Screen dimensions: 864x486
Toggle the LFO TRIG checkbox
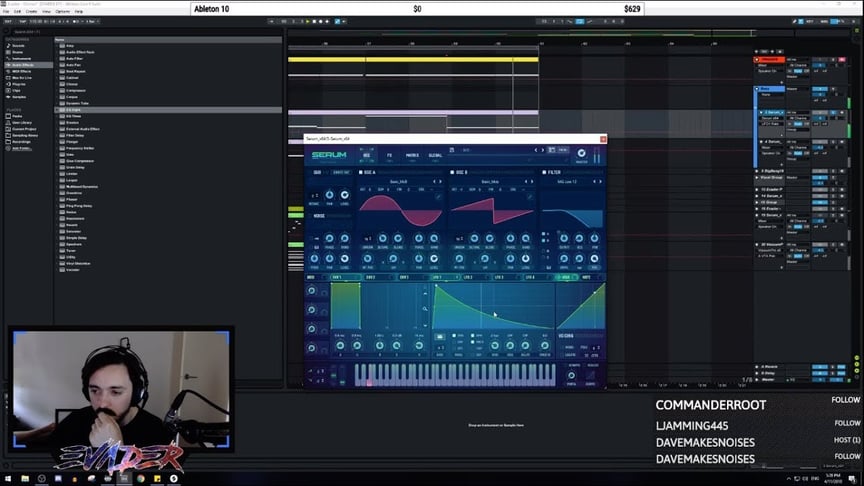[x=454, y=335]
